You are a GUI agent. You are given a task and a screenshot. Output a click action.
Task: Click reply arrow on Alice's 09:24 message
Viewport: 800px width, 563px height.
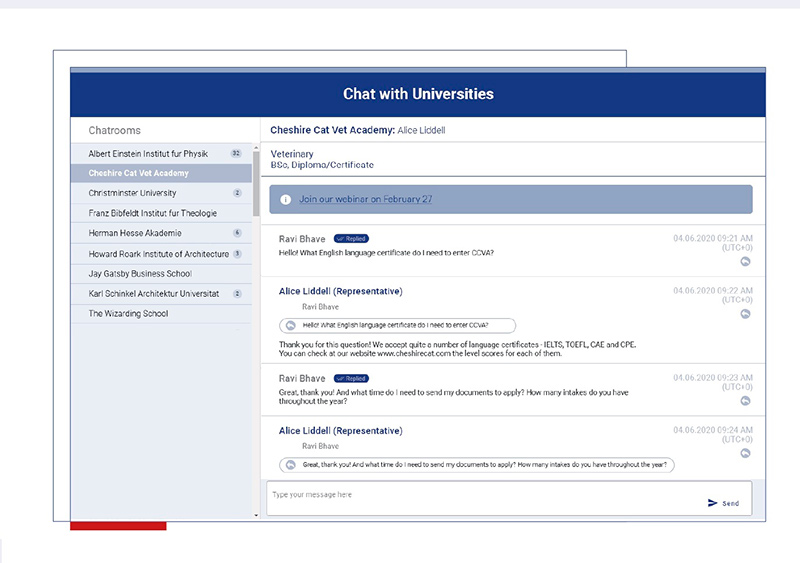point(744,453)
